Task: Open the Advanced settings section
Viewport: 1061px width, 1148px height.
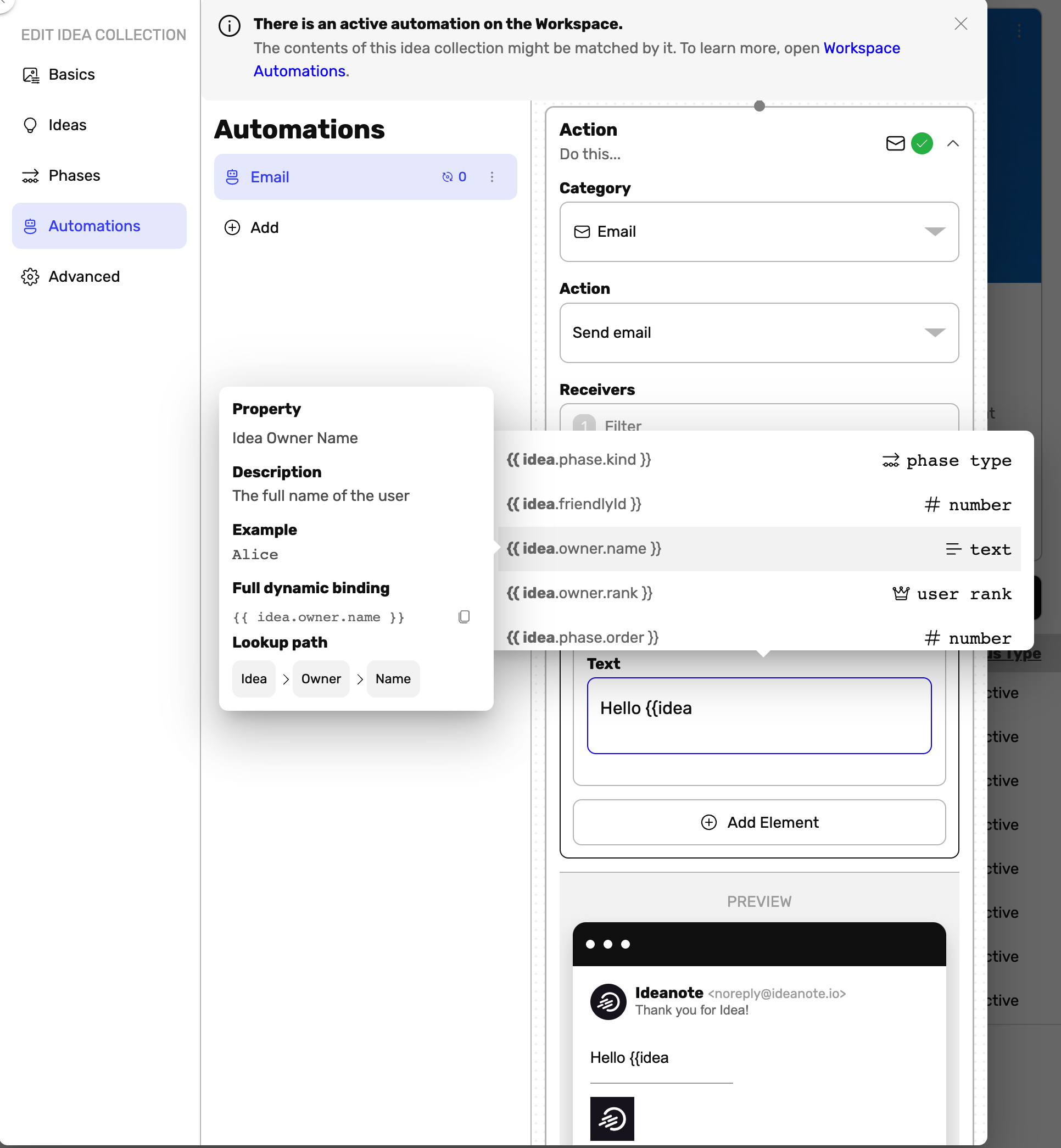Action: pyautogui.click(x=84, y=277)
